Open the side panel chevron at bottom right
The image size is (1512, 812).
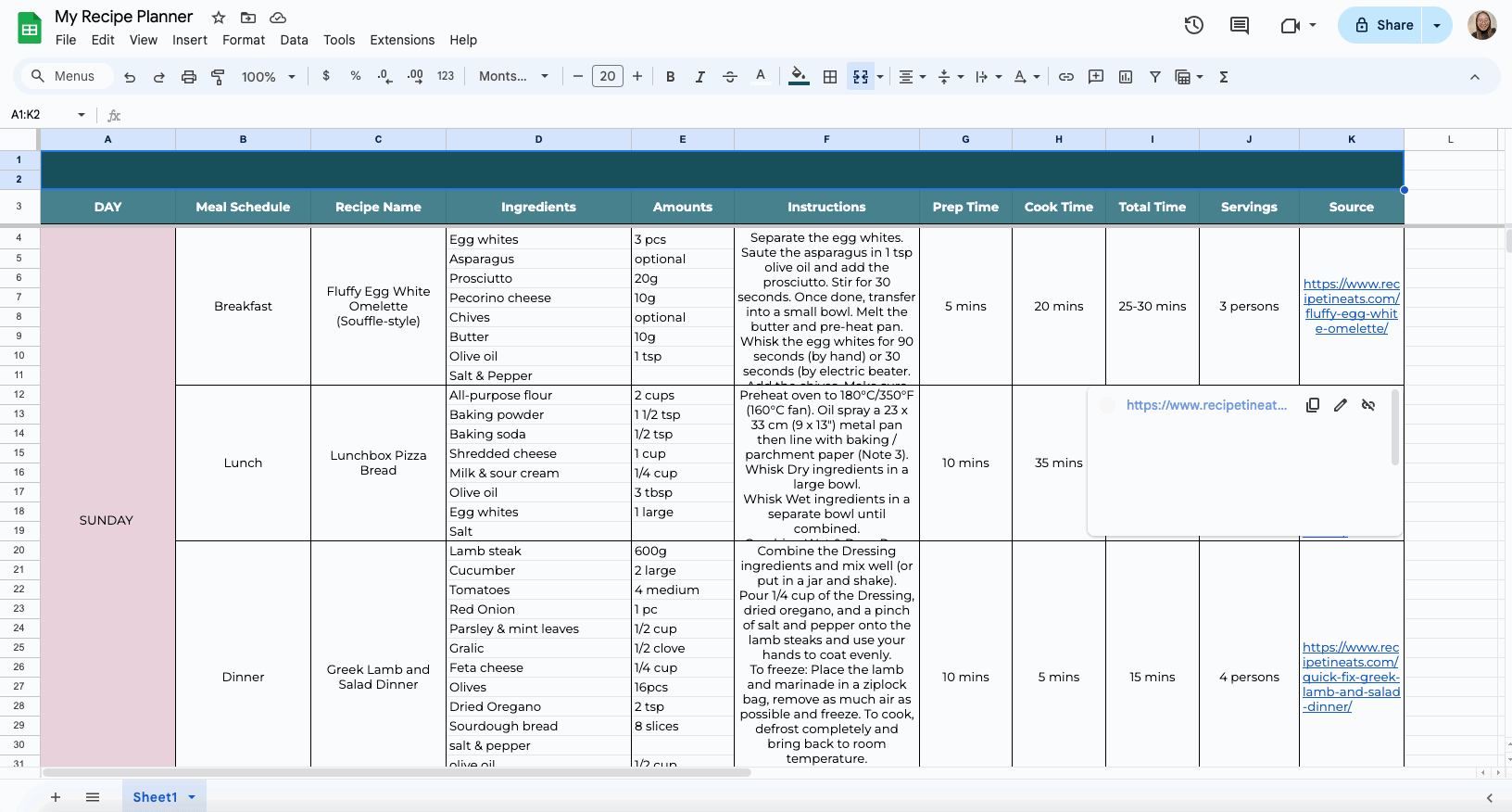pyautogui.click(x=1490, y=797)
